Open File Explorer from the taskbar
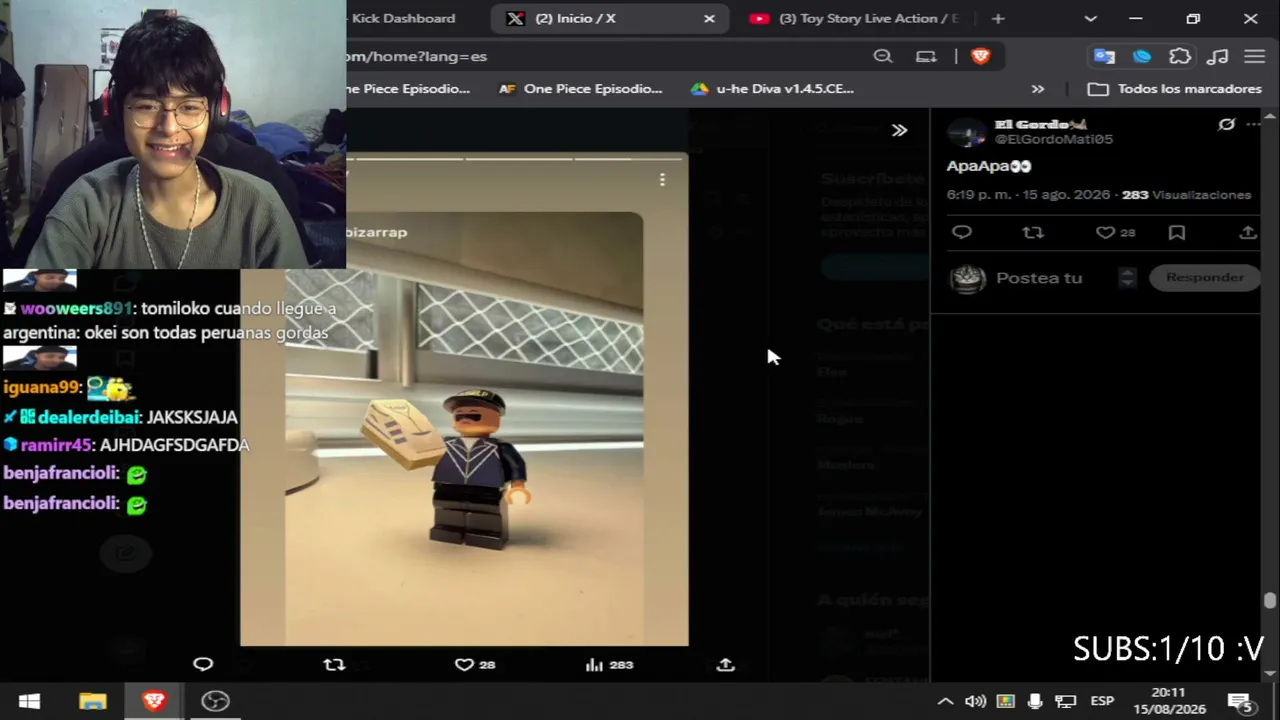 pos(92,701)
